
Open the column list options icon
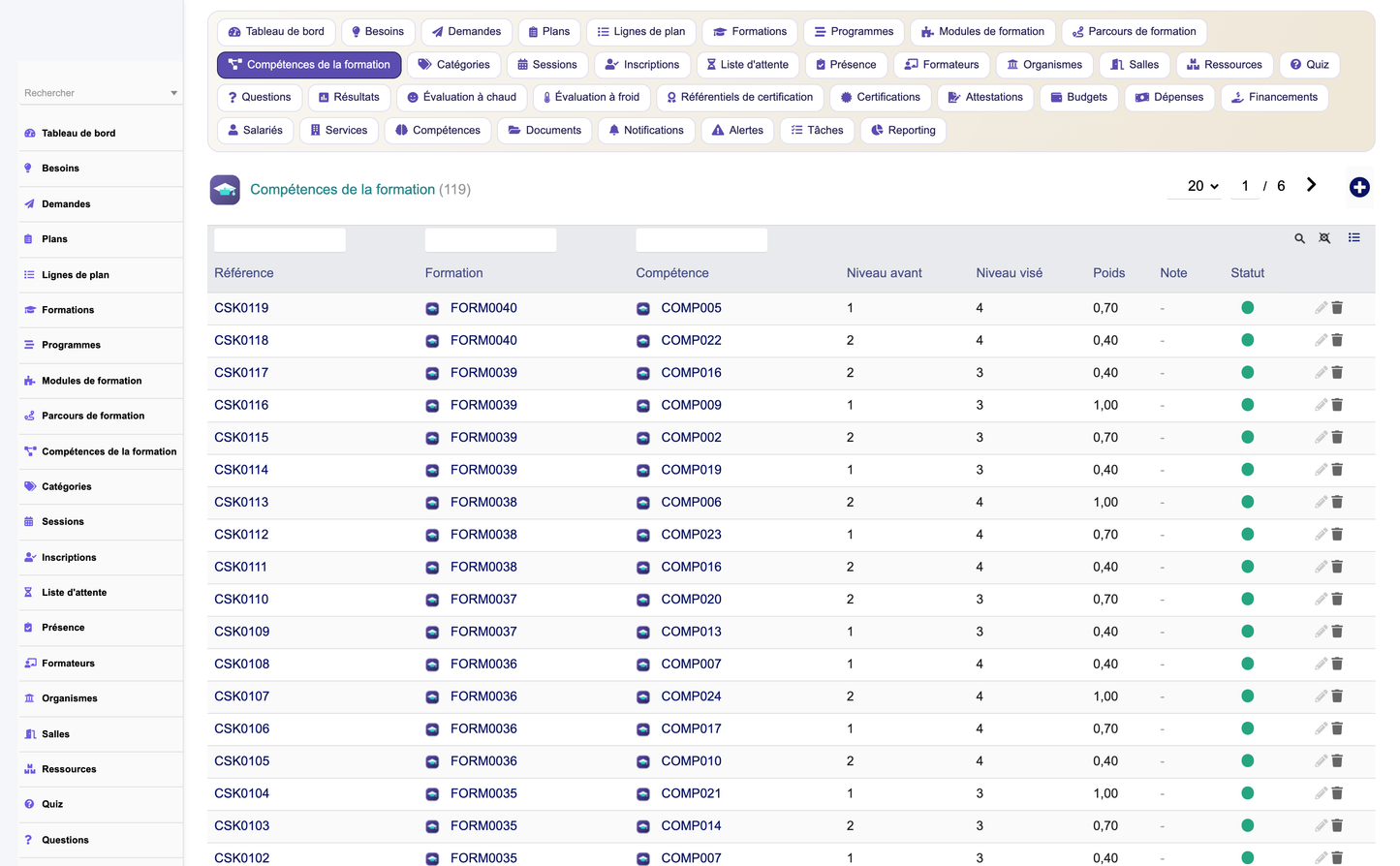[1353, 237]
